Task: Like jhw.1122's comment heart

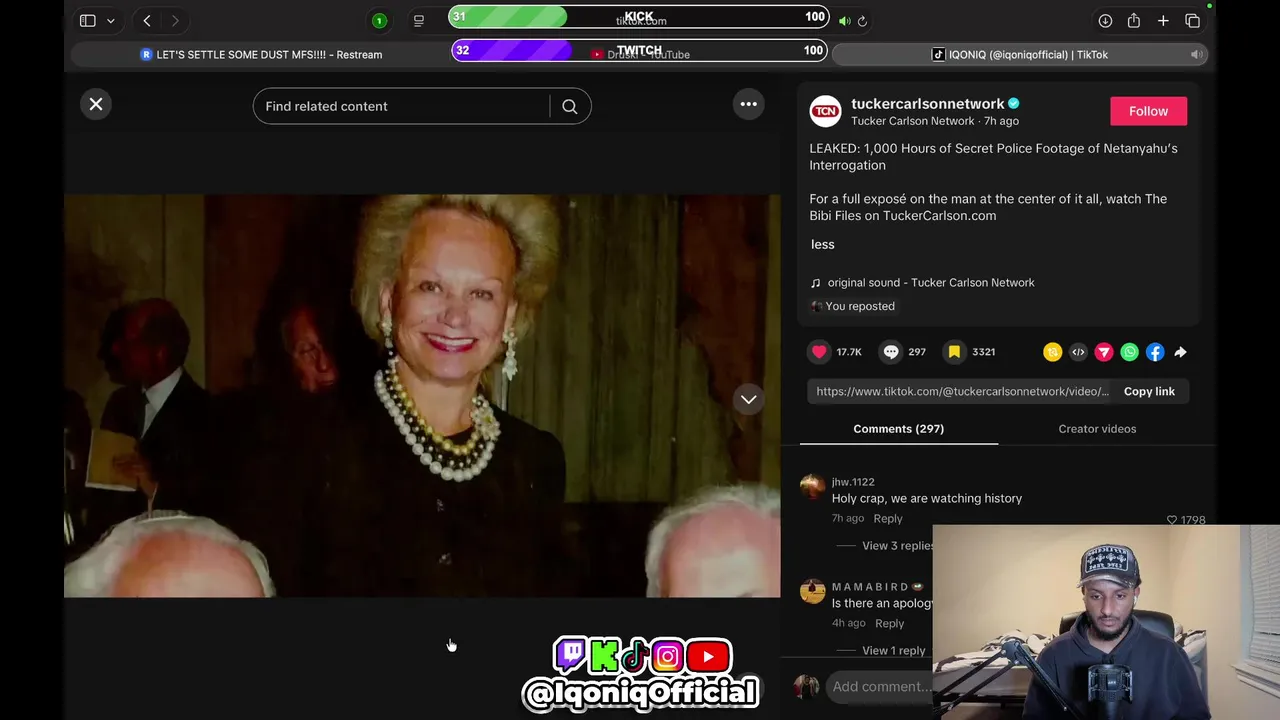Action: (x=1172, y=520)
